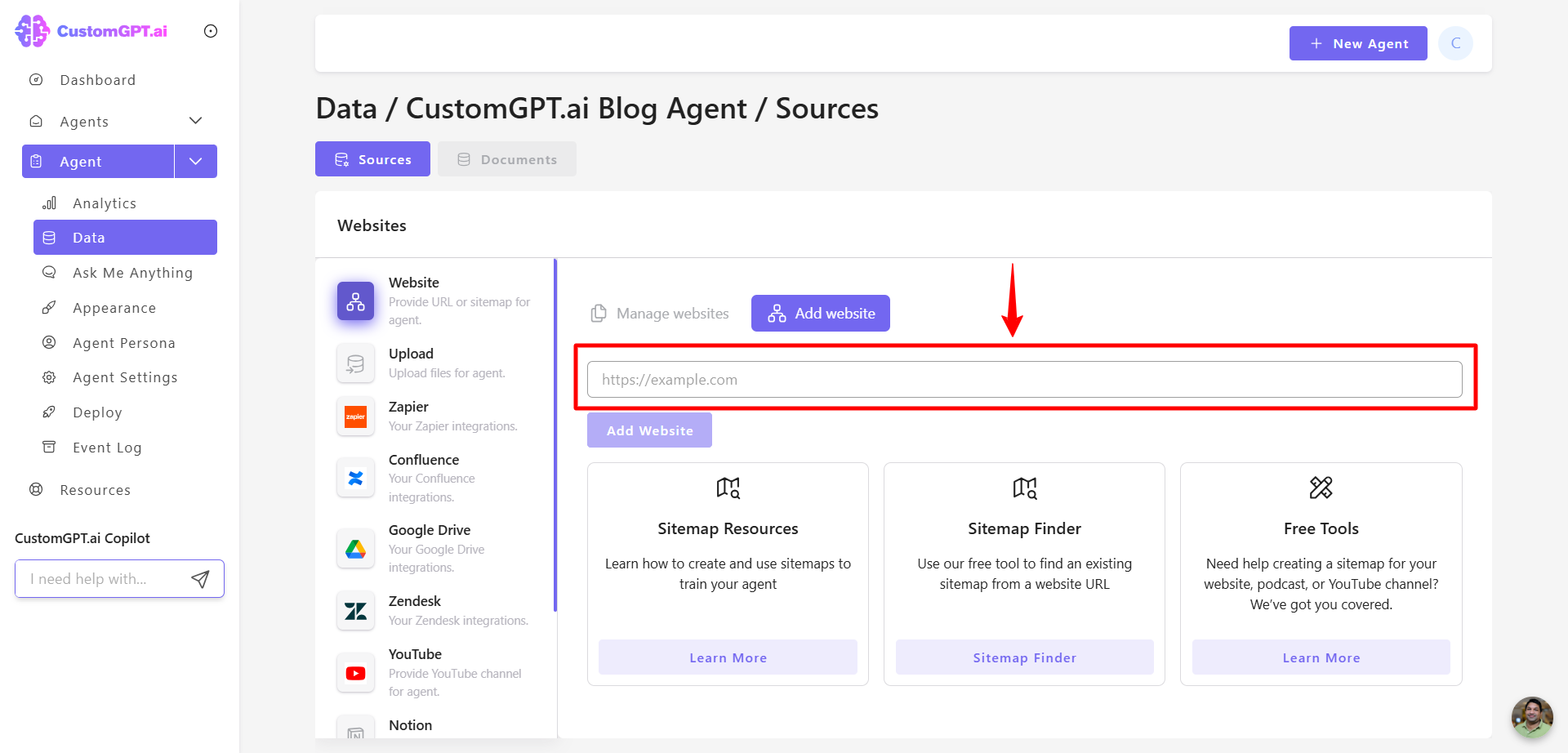The image size is (1568, 753).
Task: Click the Appearance brush icon
Action: [x=49, y=307]
